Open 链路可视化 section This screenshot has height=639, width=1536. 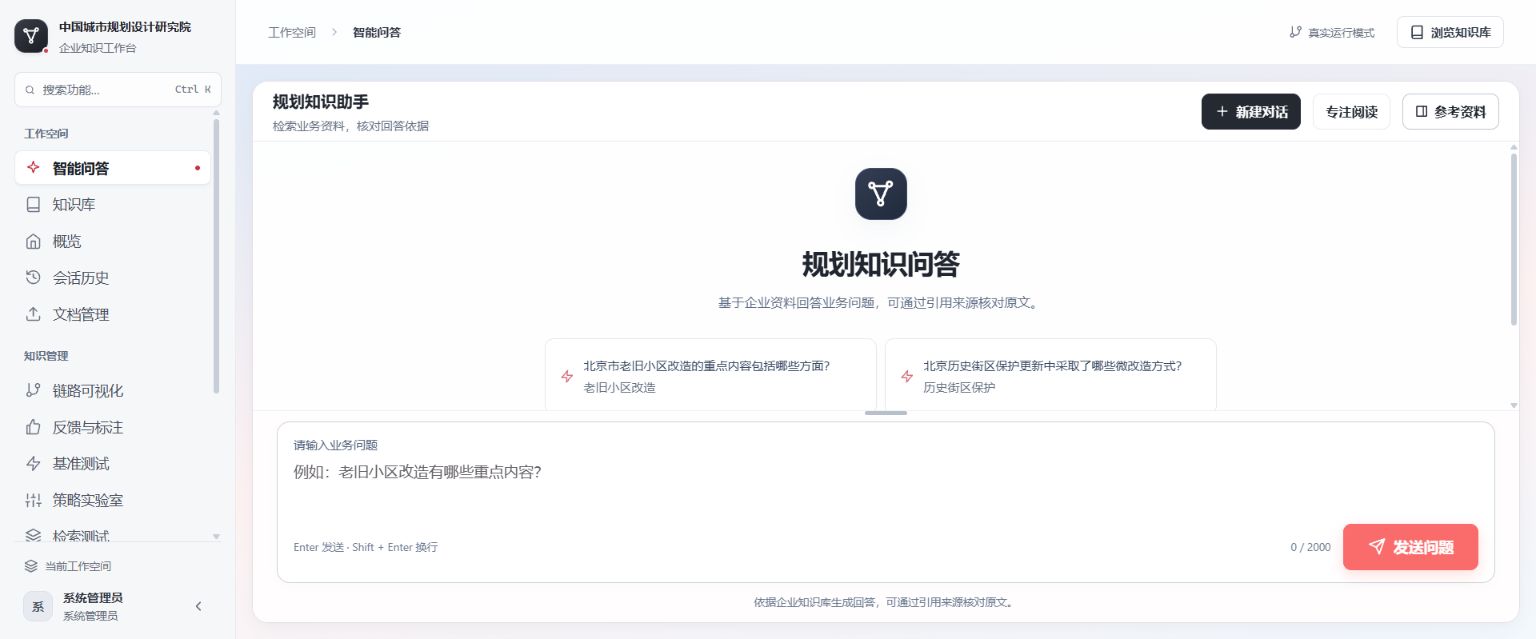pyautogui.click(x=113, y=390)
